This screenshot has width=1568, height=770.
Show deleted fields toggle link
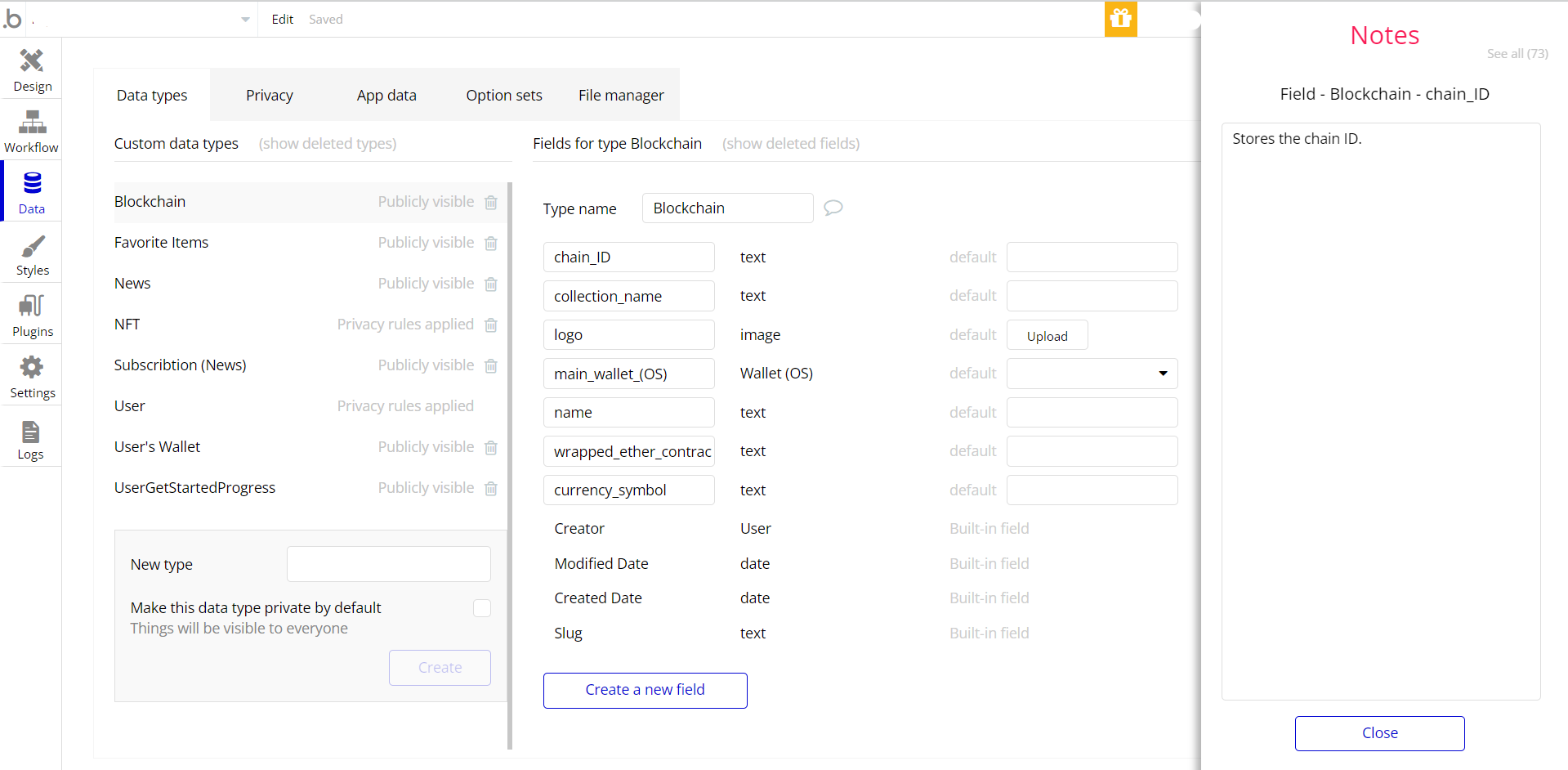pyautogui.click(x=790, y=144)
